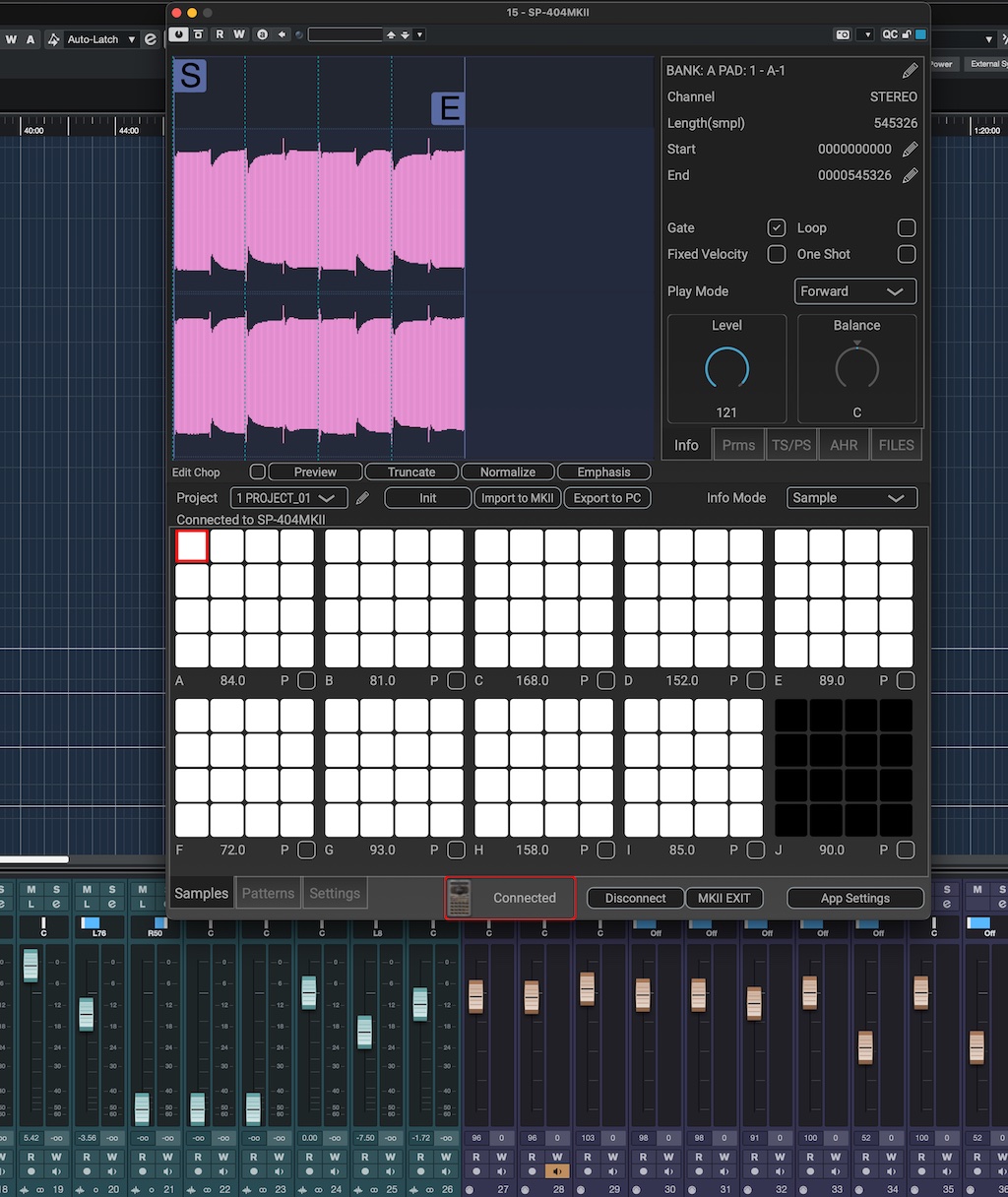The width and height of the screenshot is (1008, 1197).
Task: Open the preset menu triangle in plugin header
Action: pos(419,34)
